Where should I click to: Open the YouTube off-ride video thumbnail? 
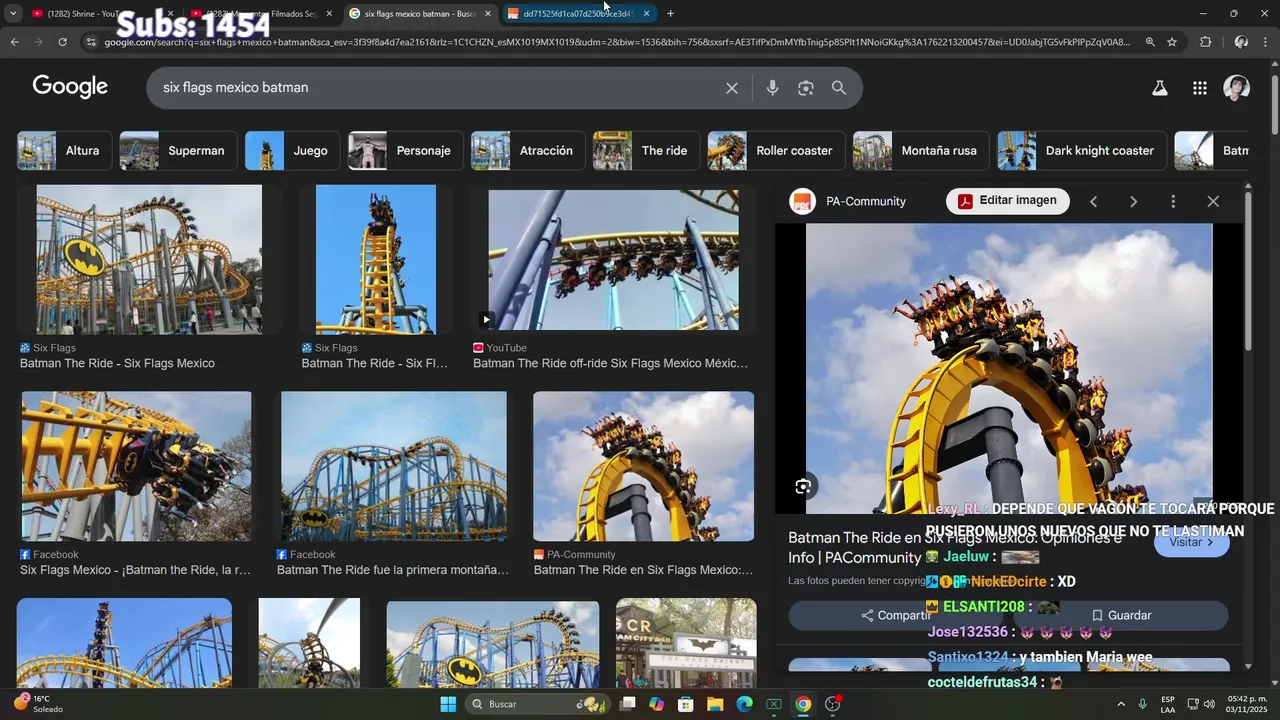tap(614, 260)
